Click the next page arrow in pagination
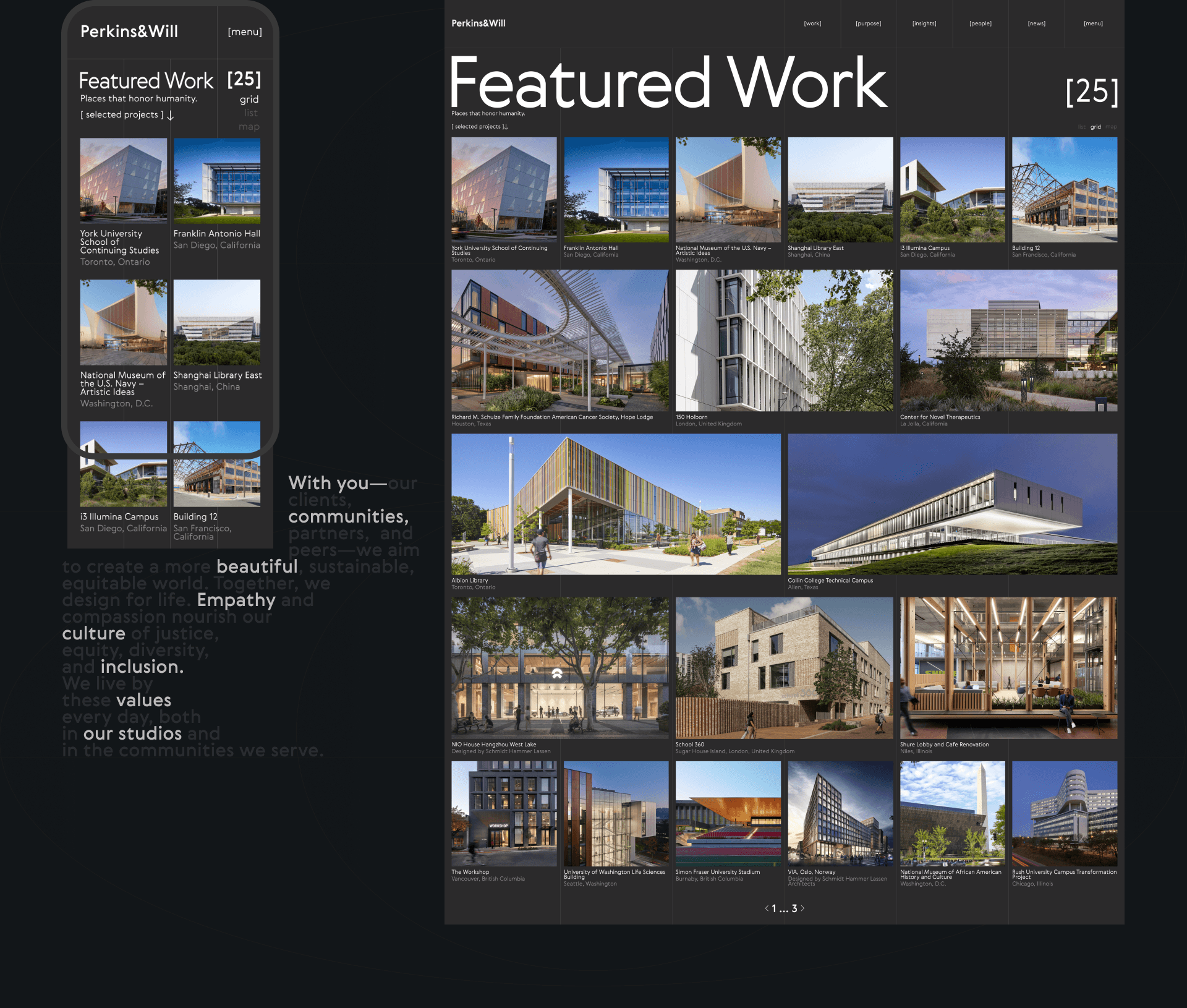The width and height of the screenshot is (1187, 1008). pyautogui.click(x=802, y=908)
